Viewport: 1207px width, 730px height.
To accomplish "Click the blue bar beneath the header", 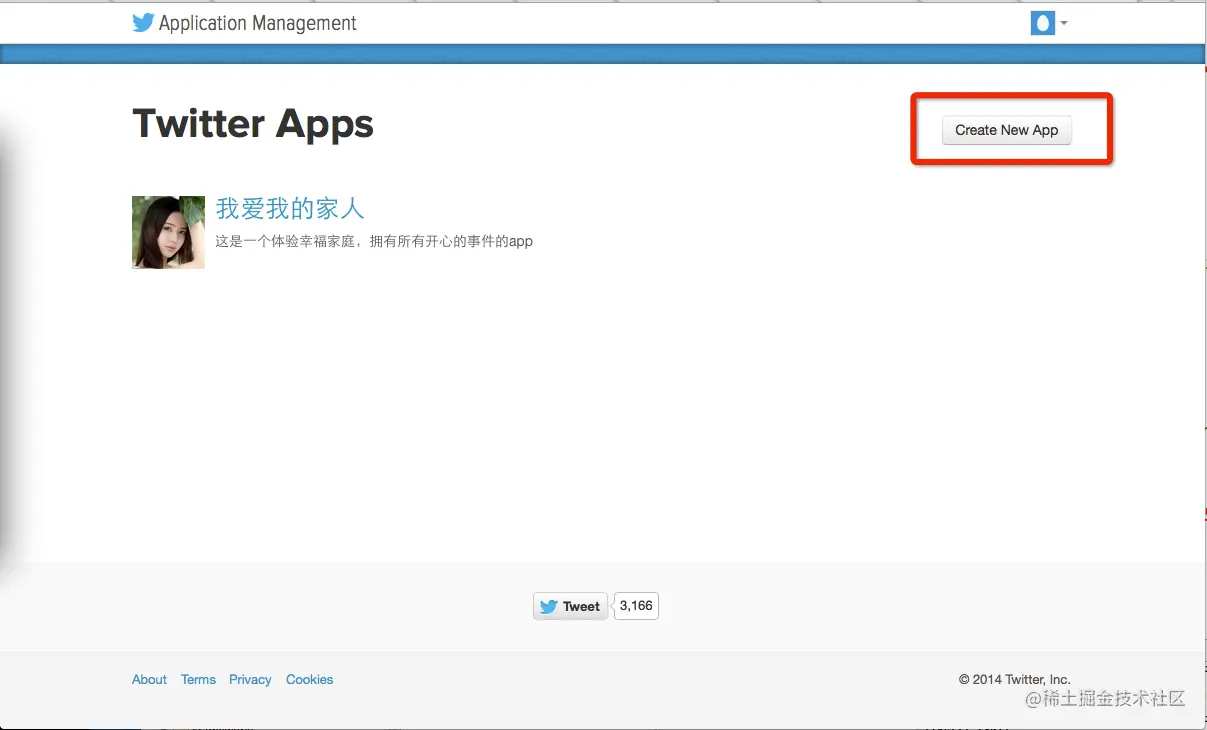I will tap(603, 54).
